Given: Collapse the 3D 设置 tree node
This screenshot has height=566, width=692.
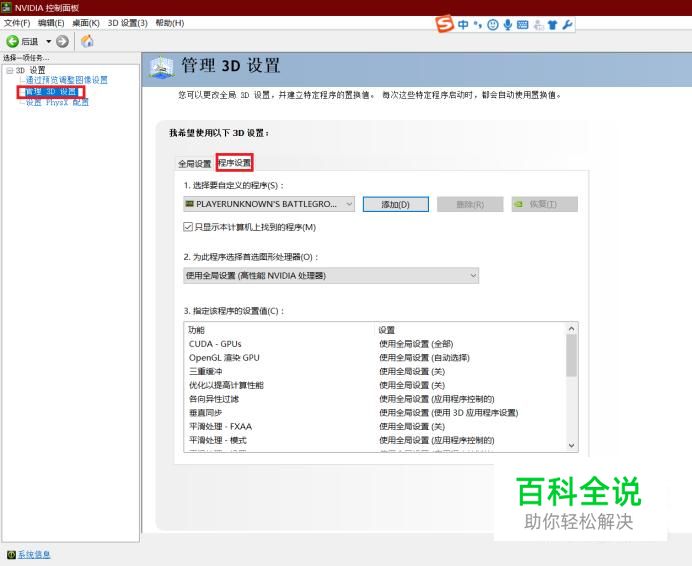Looking at the screenshot, I should pyautogui.click(x=10, y=70).
